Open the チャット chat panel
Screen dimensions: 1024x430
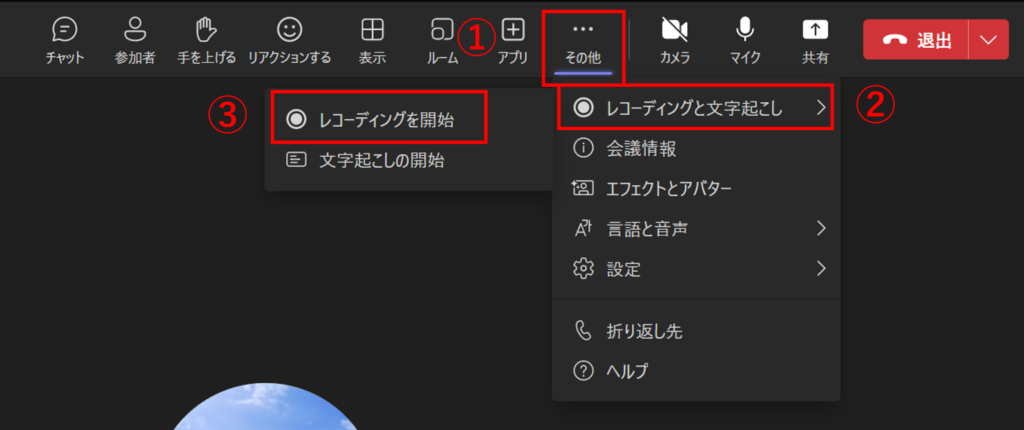pos(65,40)
